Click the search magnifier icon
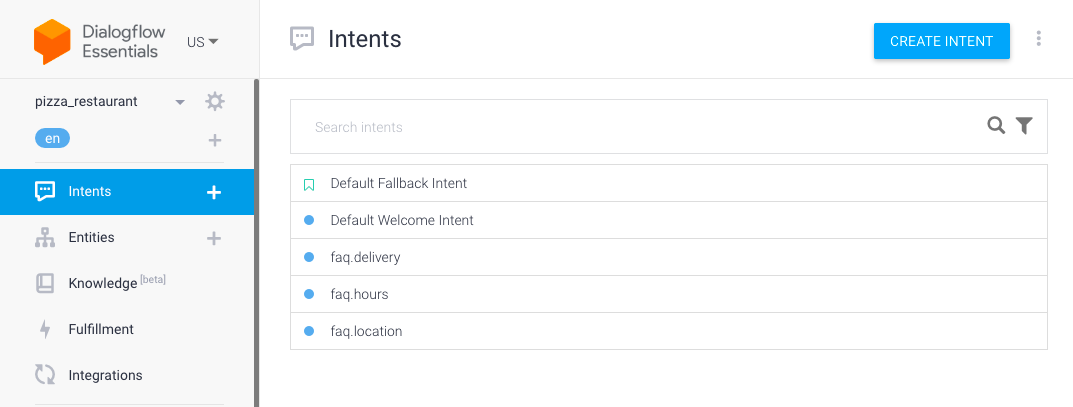Screen dimensions: 1073x407 [x=996, y=125]
